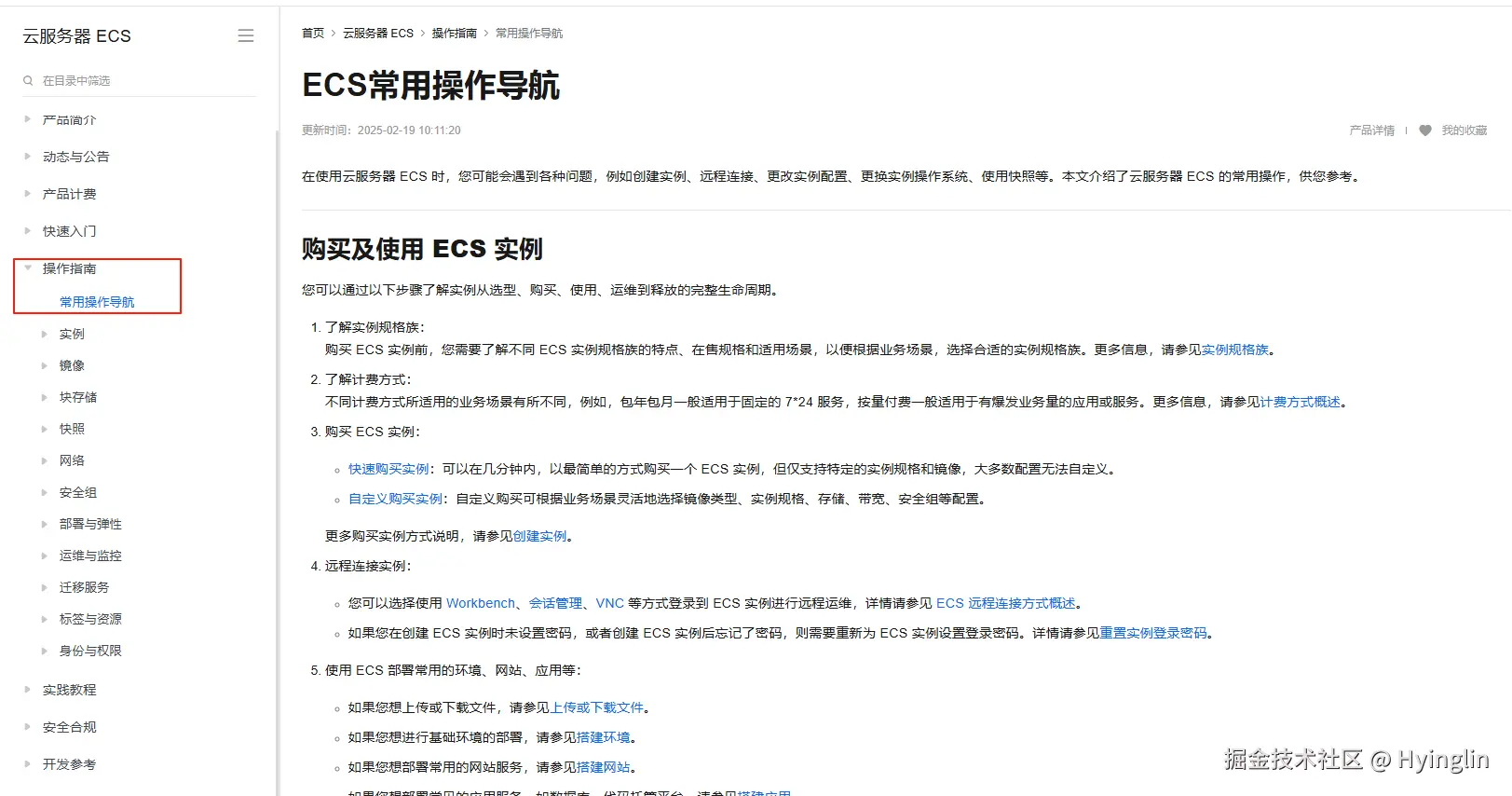The height and width of the screenshot is (796, 1512).
Task: Open 我的收藏 at the top right
Action: (1464, 131)
